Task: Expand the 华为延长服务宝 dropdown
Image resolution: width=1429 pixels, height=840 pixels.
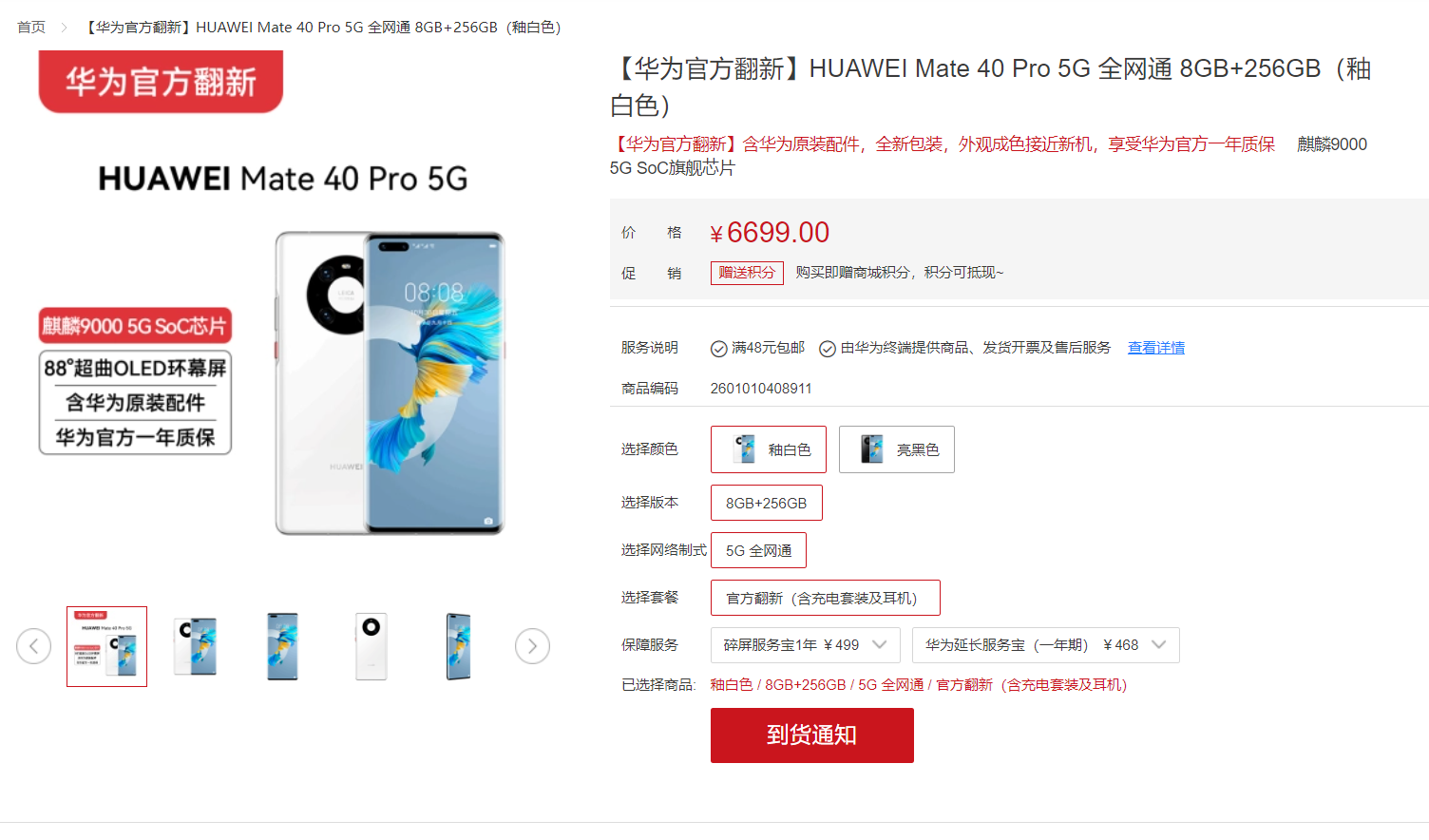Action: (x=1046, y=645)
